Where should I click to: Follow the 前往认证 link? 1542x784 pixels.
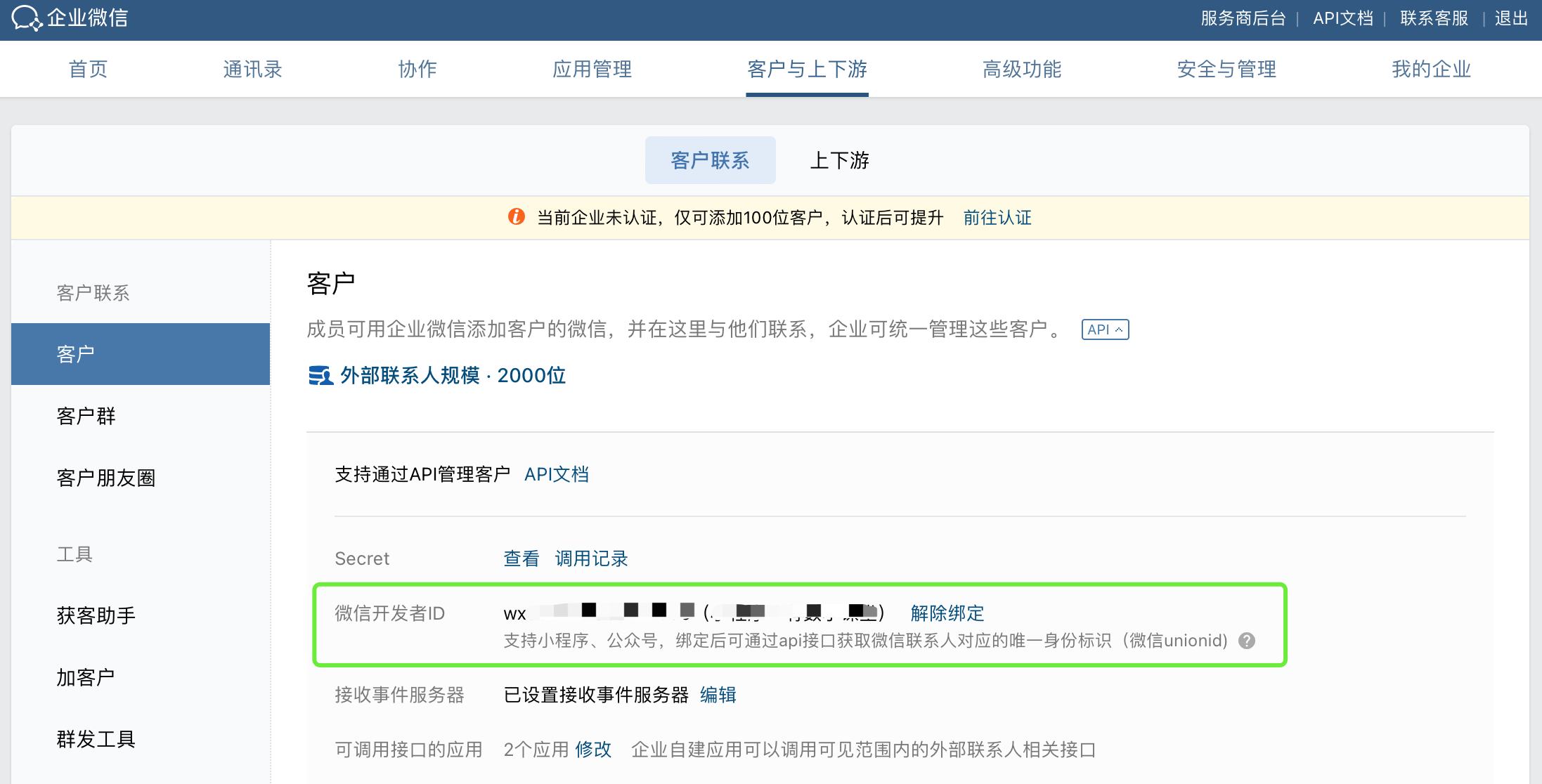click(x=997, y=218)
